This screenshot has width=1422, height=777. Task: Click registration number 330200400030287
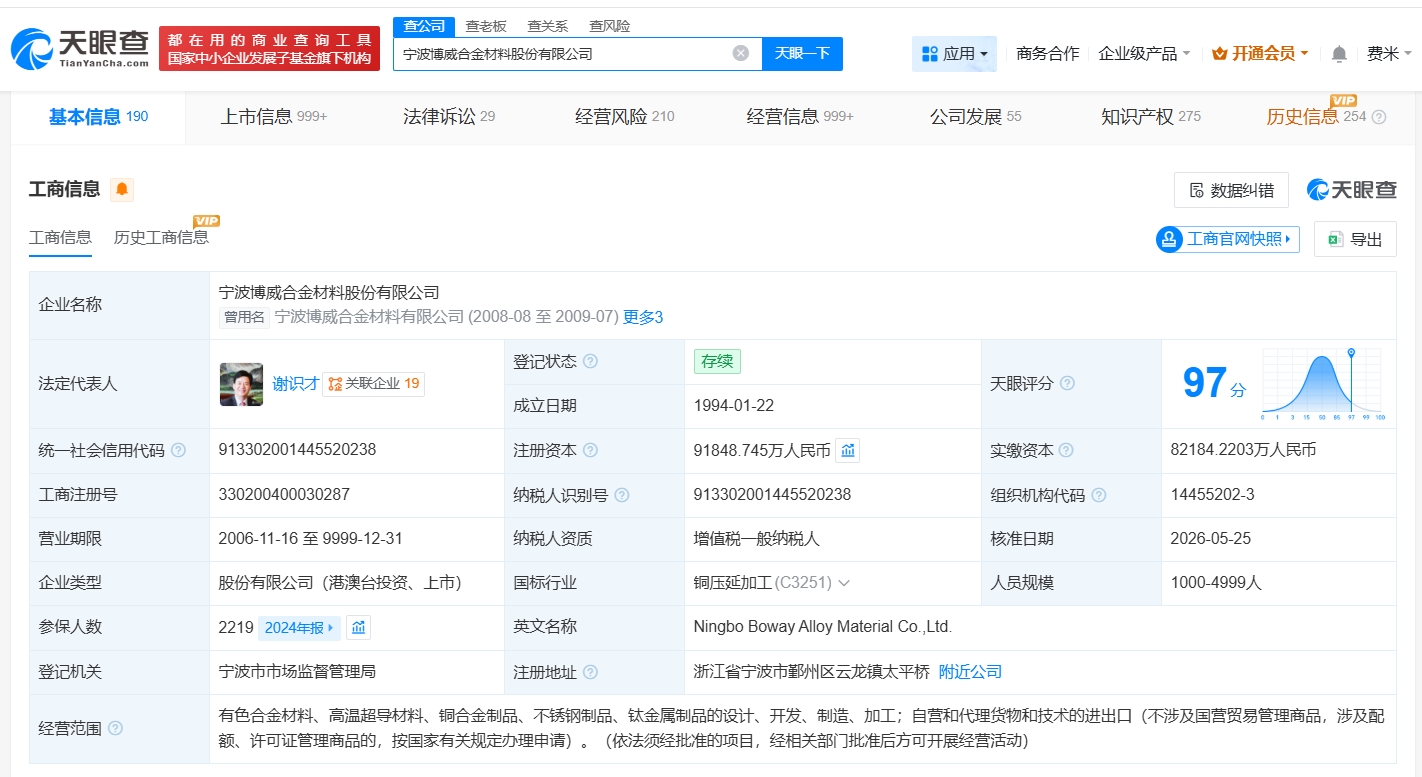tap(284, 495)
